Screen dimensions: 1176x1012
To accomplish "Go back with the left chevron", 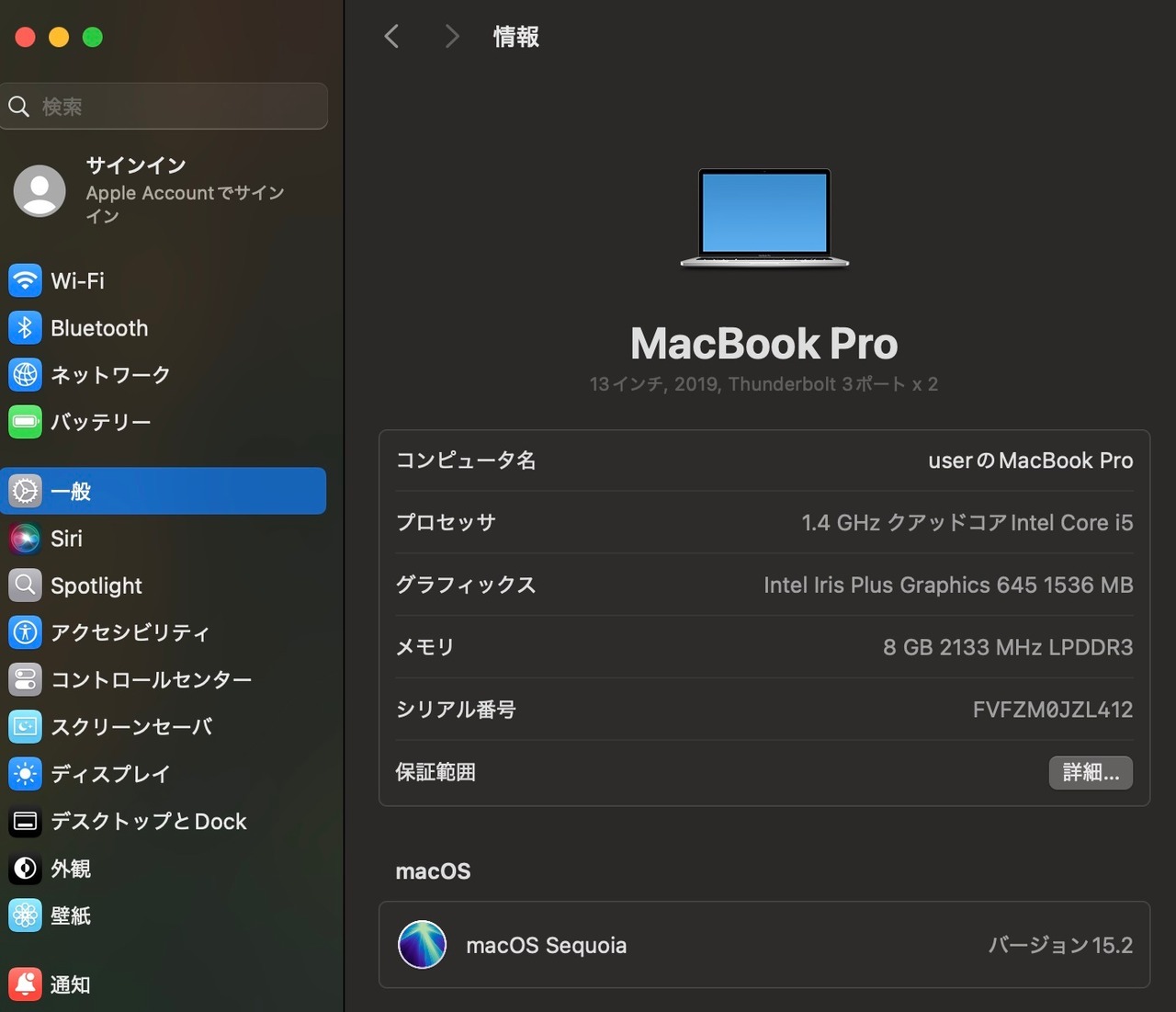I will coord(391,37).
